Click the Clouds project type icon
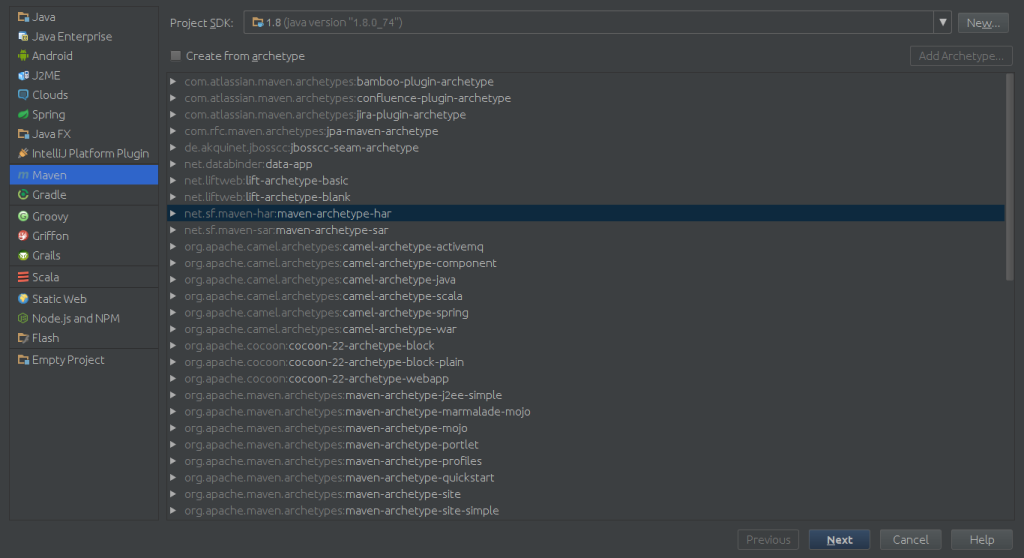The width and height of the screenshot is (1024, 558). tap(23, 95)
